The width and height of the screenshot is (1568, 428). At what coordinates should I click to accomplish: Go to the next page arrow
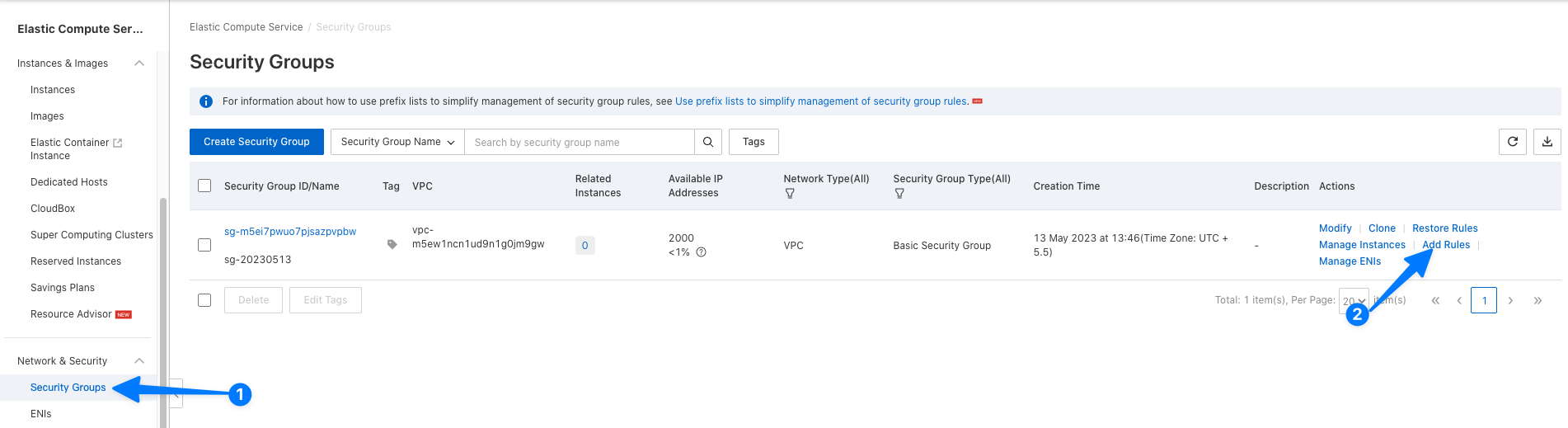click(1510, 300)
